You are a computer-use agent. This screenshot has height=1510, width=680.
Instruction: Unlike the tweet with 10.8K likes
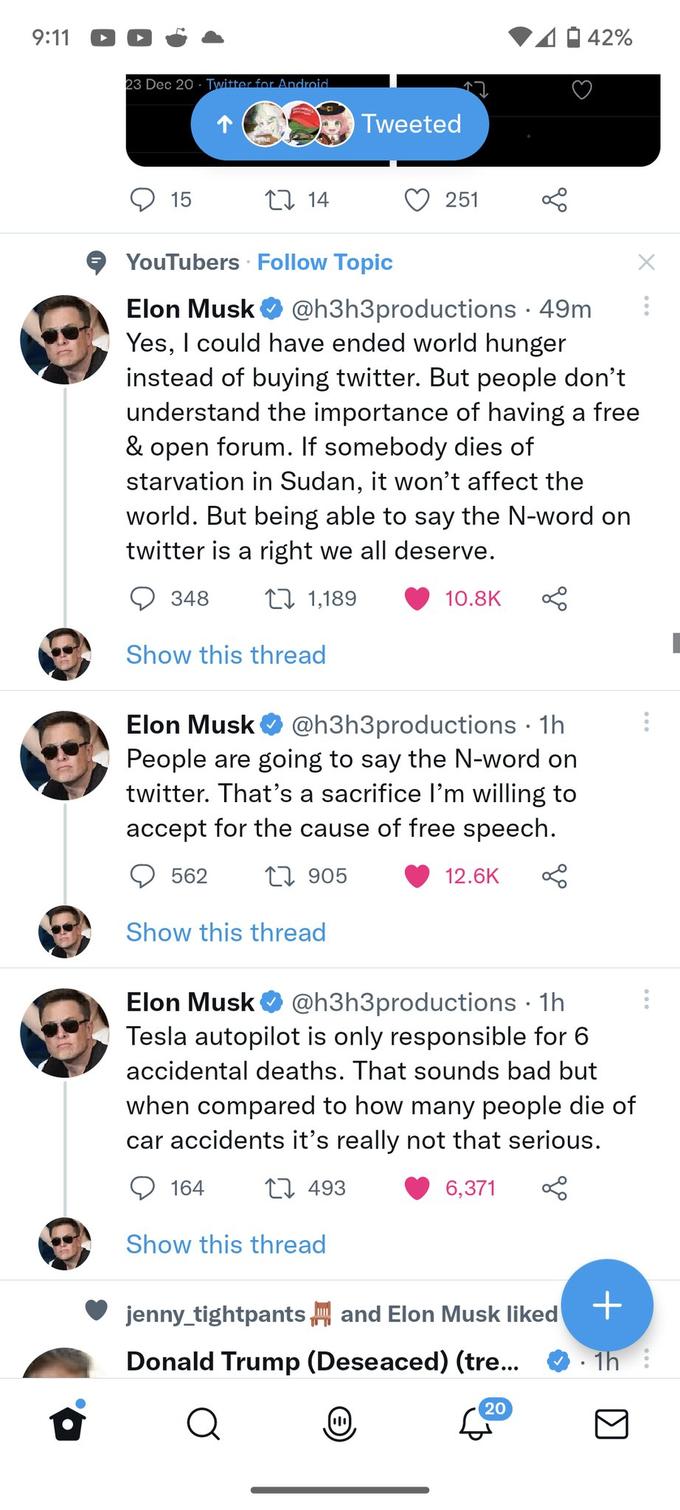click(417, 598)
